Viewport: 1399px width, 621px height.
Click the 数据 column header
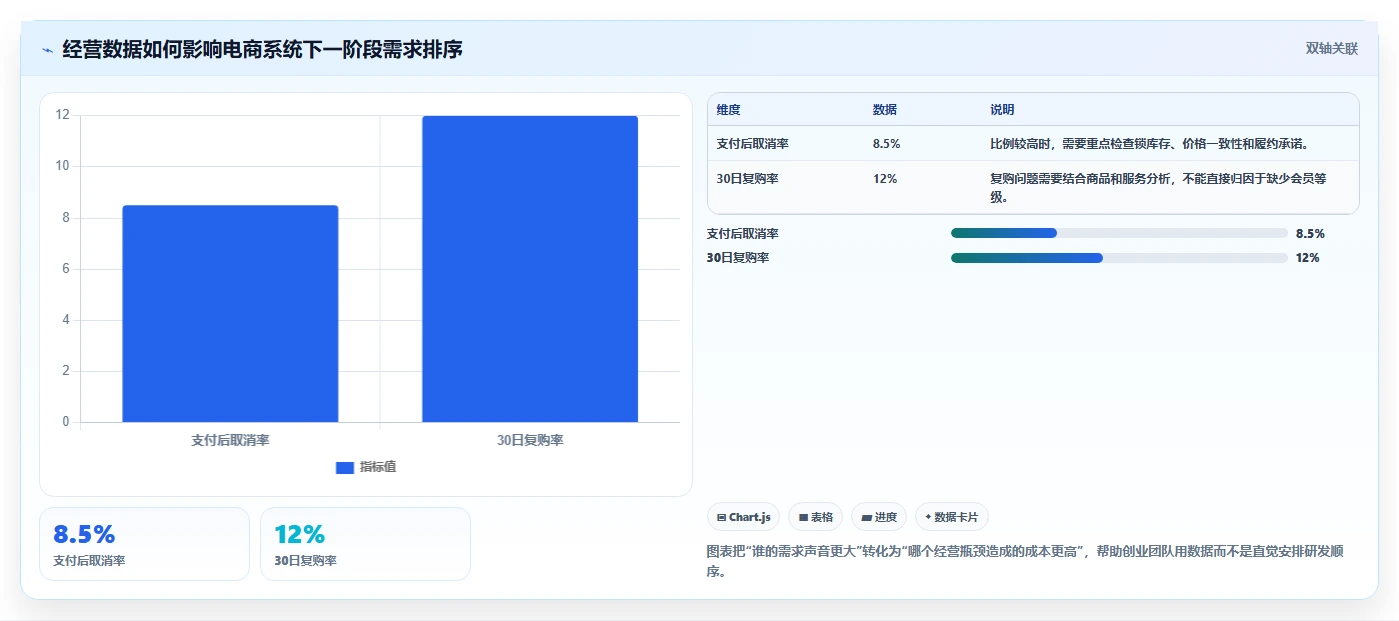885,110
